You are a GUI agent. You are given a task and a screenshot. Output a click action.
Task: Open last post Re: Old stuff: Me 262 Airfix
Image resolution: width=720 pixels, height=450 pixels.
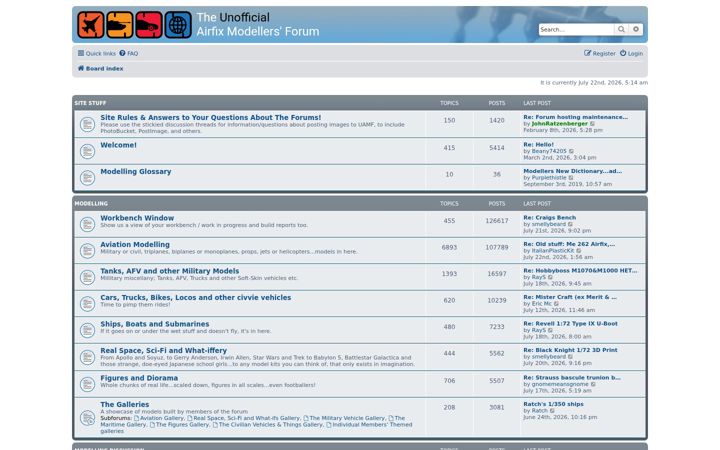[569, 244]
